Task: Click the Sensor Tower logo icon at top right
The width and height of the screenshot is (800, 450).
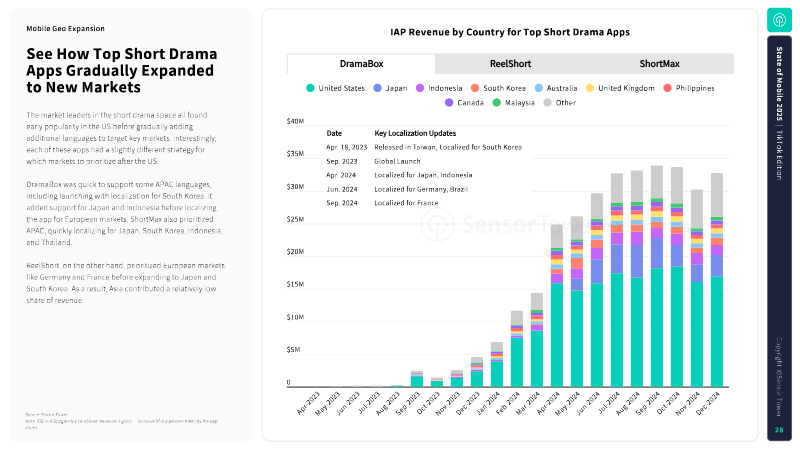Action: click(780, 20)
